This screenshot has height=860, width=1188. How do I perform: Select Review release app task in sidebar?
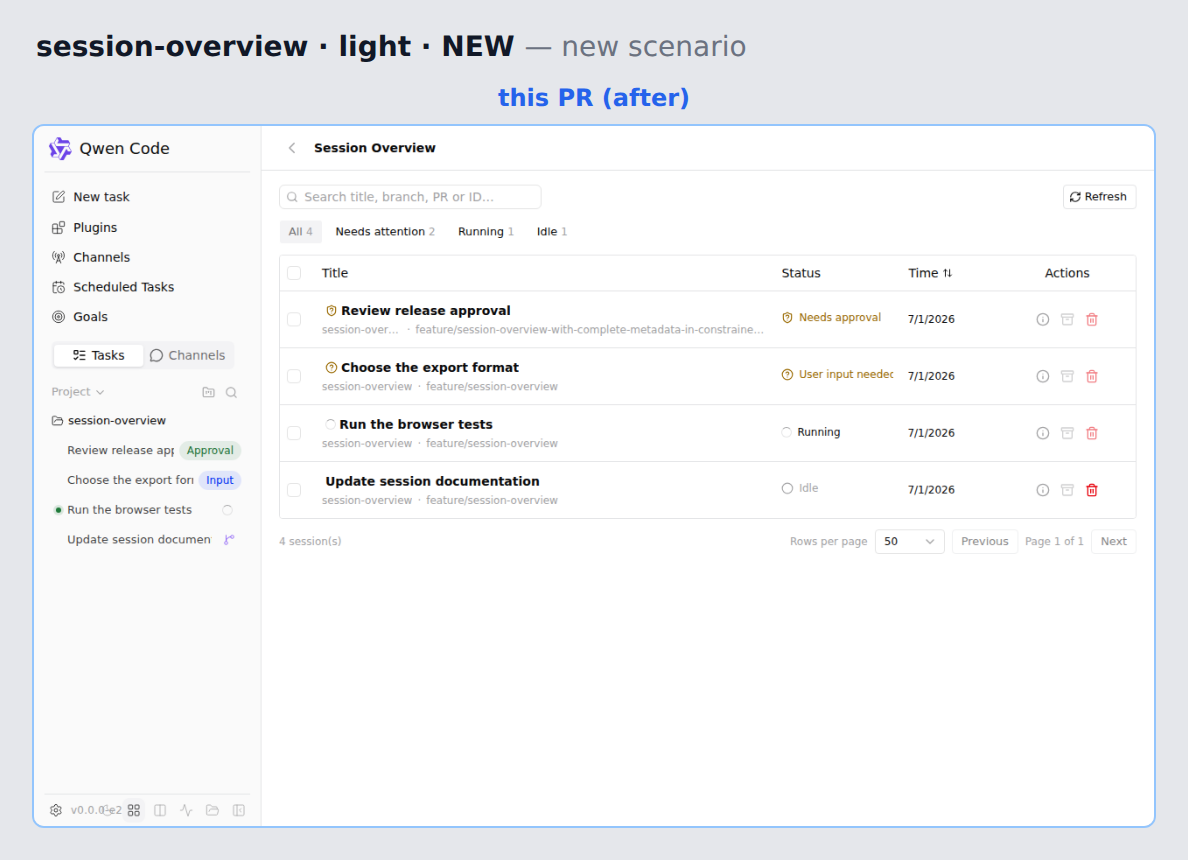(x=120, y=450)
